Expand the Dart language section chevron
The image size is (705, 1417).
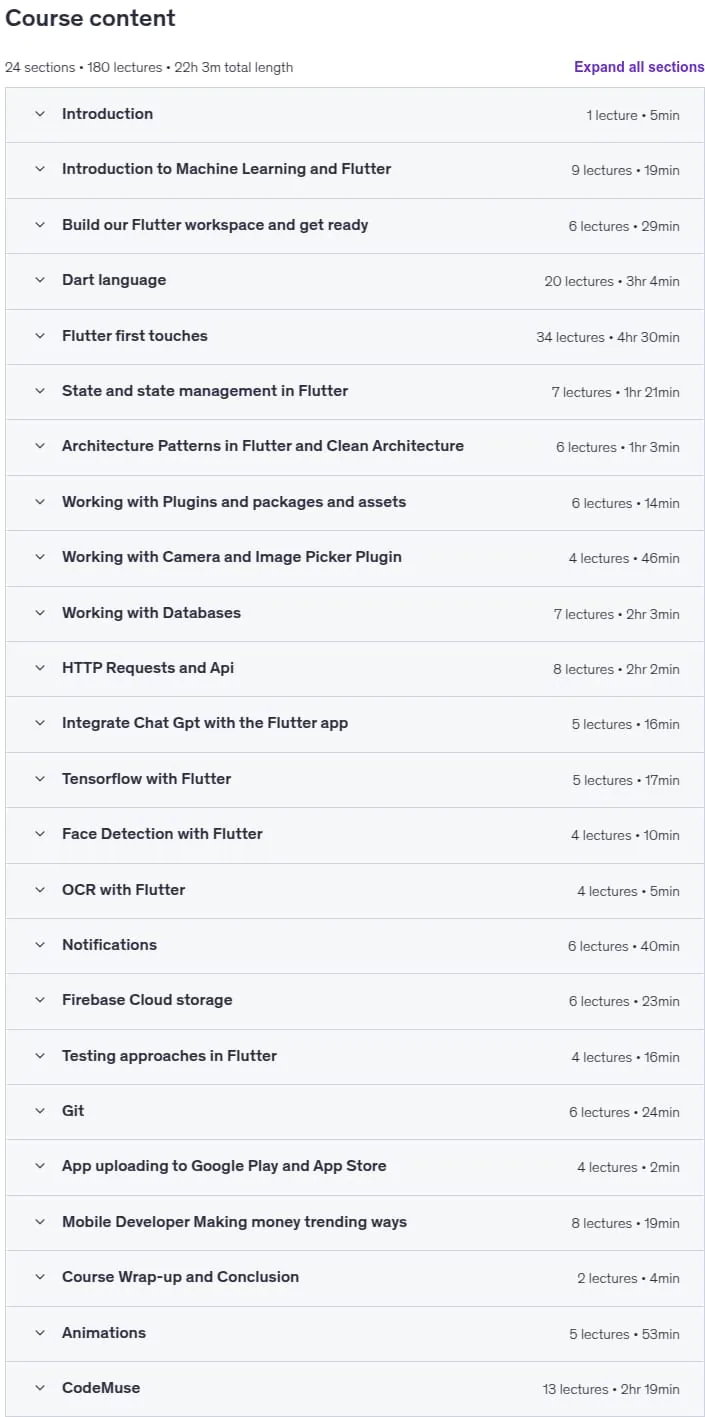(40, 280)
